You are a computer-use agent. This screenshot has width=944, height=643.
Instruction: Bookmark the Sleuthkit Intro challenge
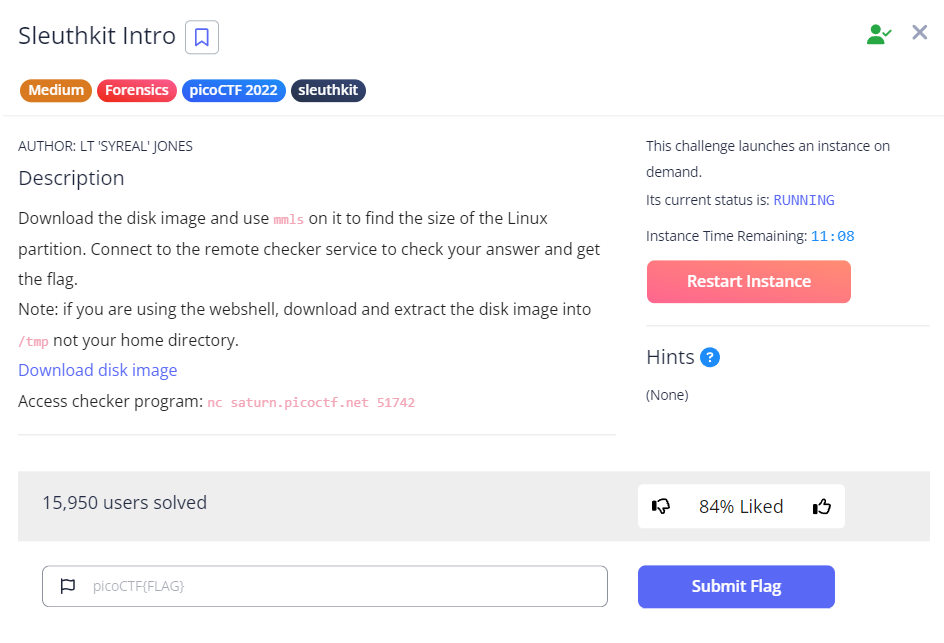[202, 38]
